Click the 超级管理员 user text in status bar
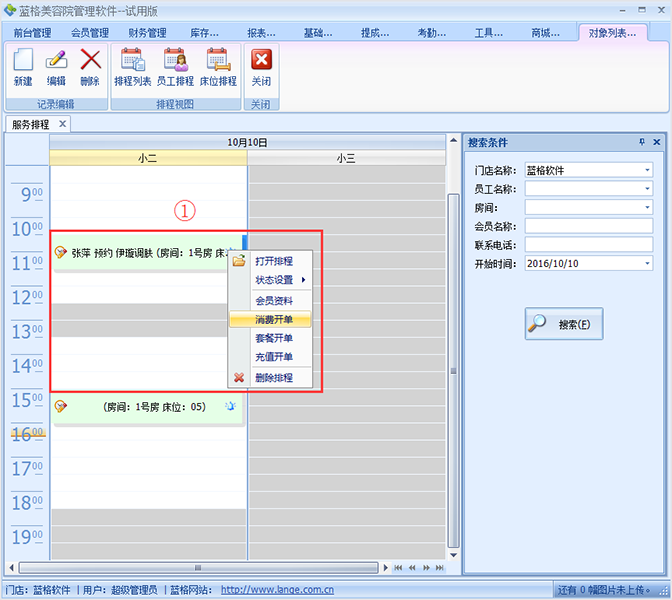 click(x=134, y=590)
